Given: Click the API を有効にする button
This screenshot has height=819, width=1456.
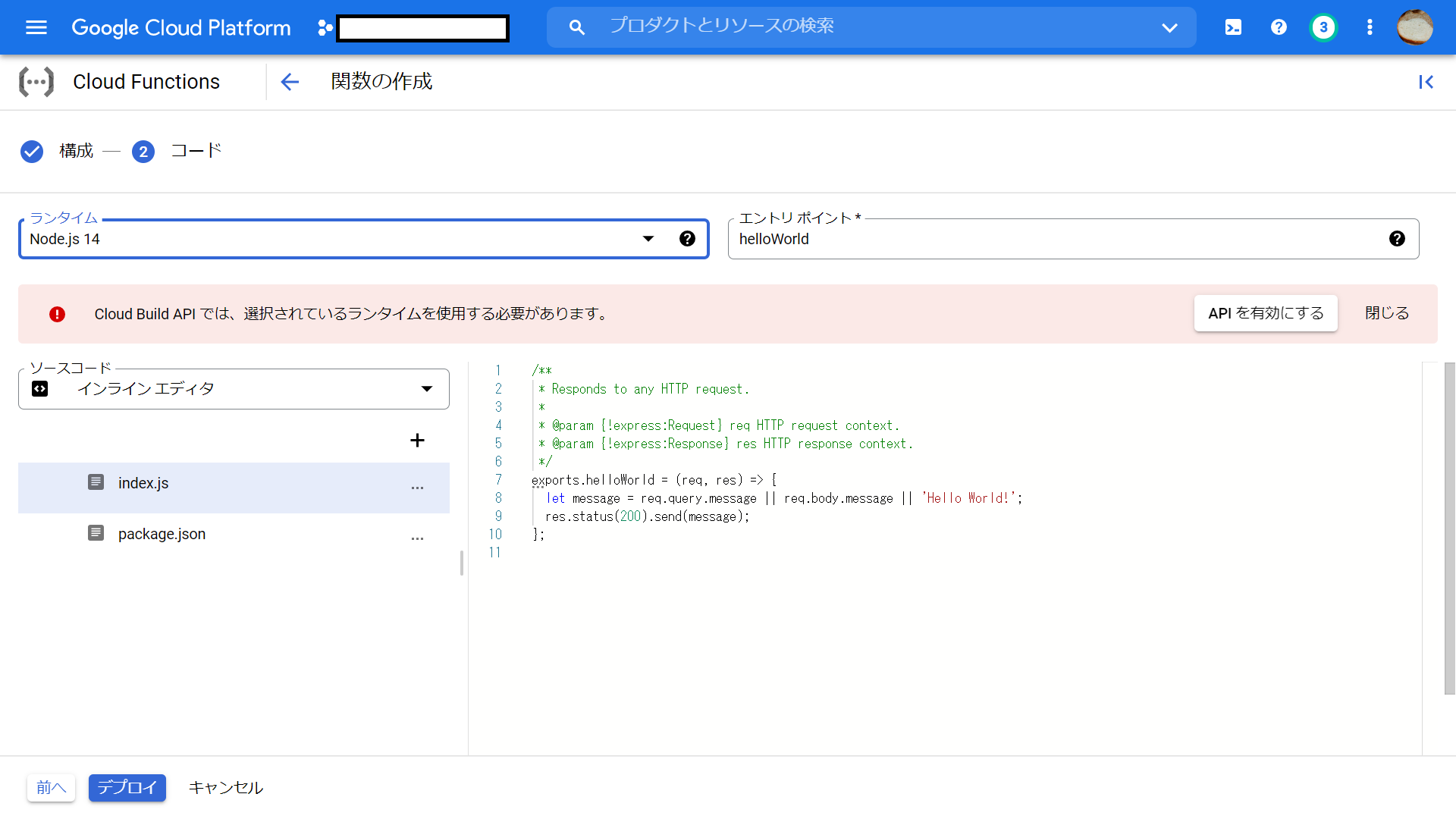Looking at the screenshot, I should point(1265,313).
